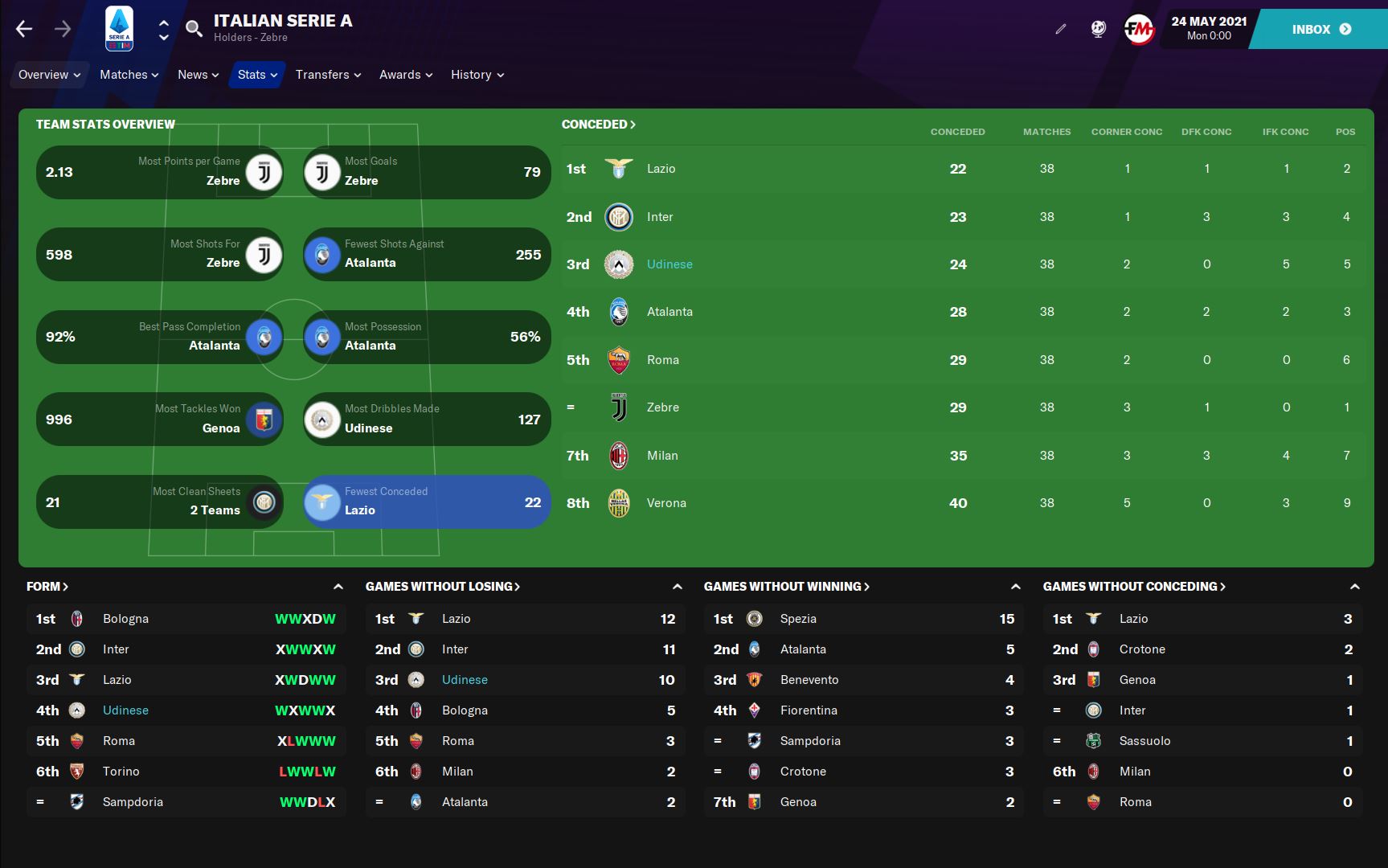Open the search magnifier icon

click(194, 30)
